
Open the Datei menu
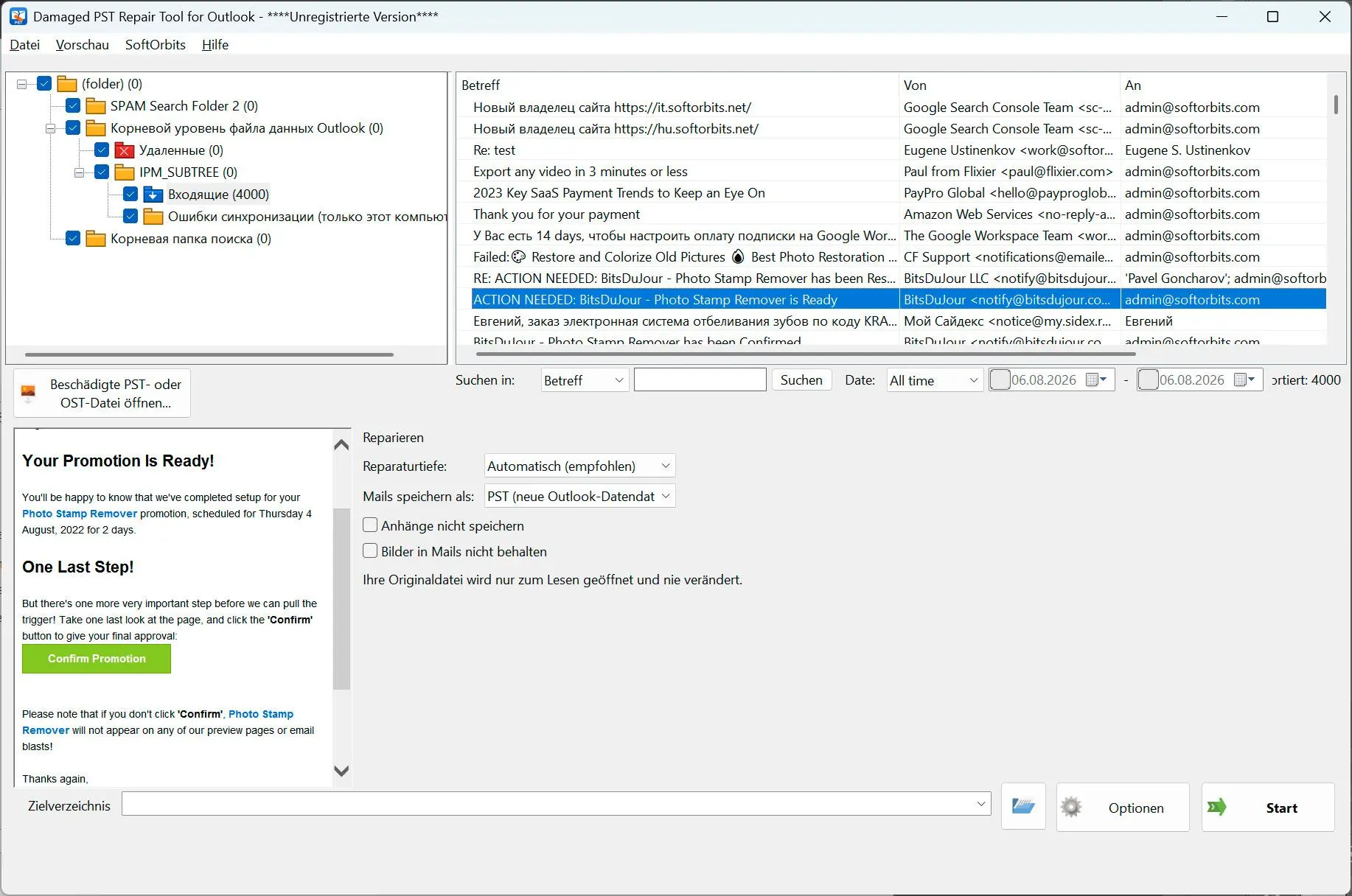point(24,45)
